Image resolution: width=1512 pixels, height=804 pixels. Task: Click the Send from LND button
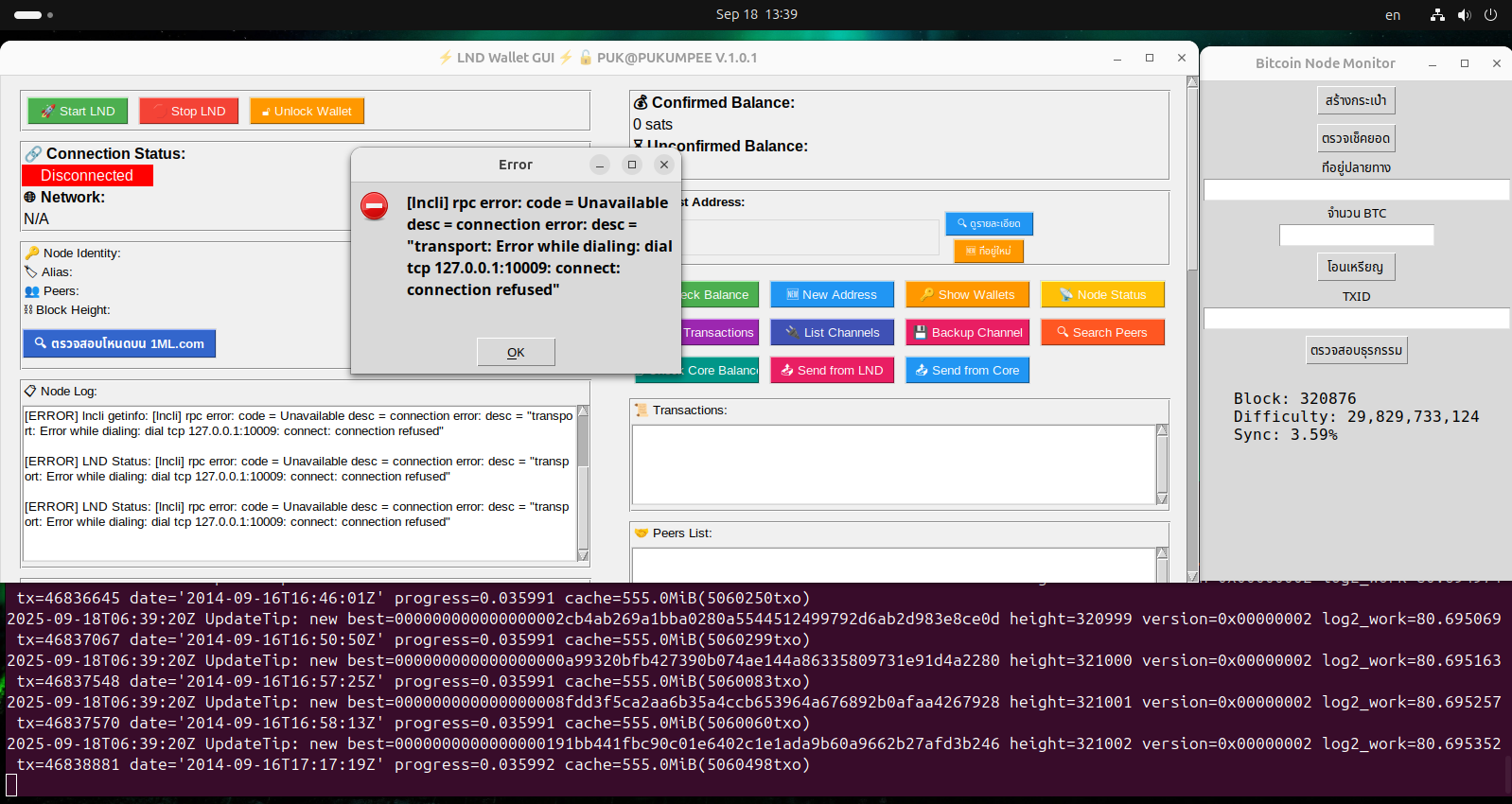(x=831, y=370)
